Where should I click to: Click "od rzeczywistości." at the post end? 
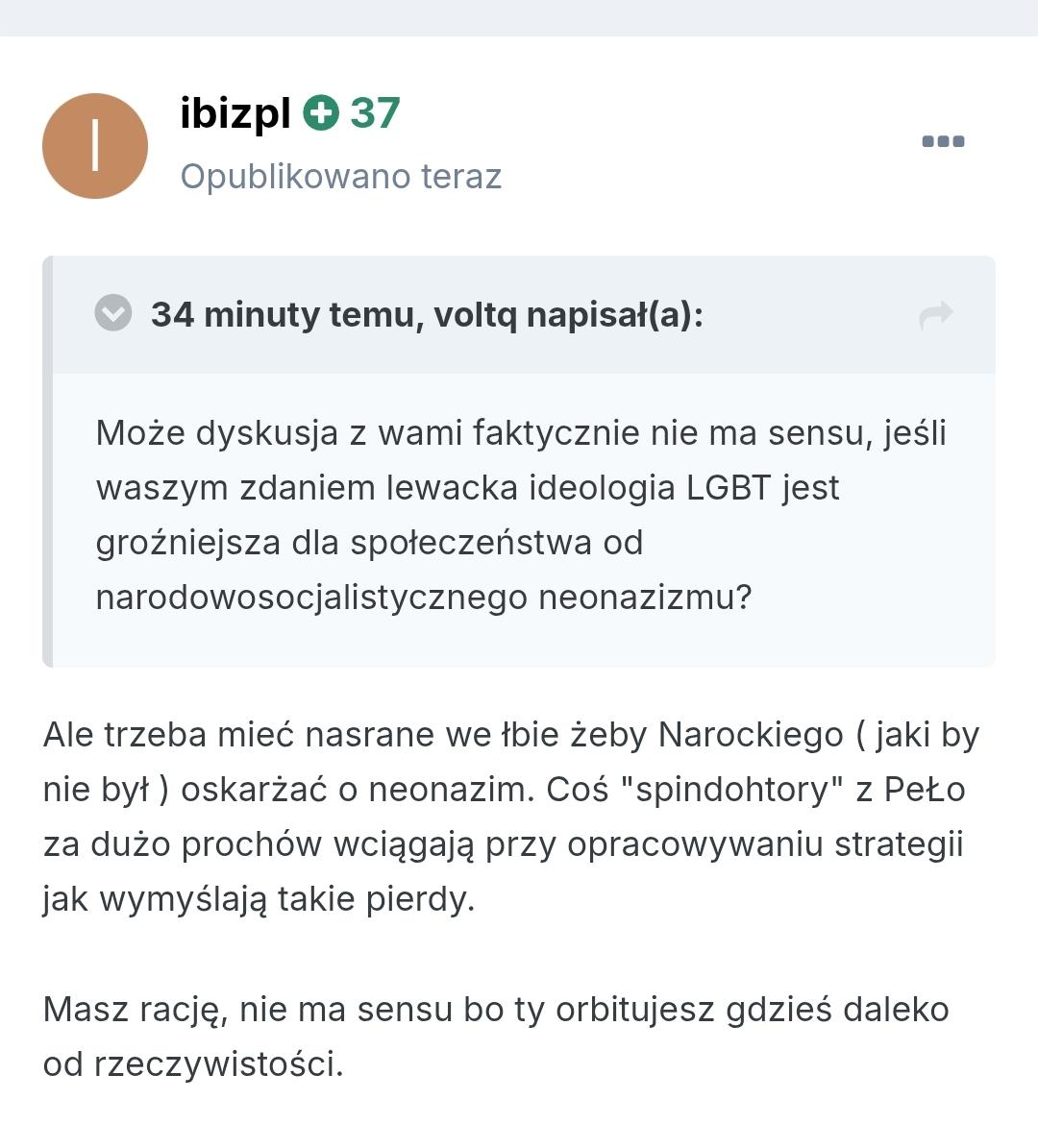pos(193,1064)
